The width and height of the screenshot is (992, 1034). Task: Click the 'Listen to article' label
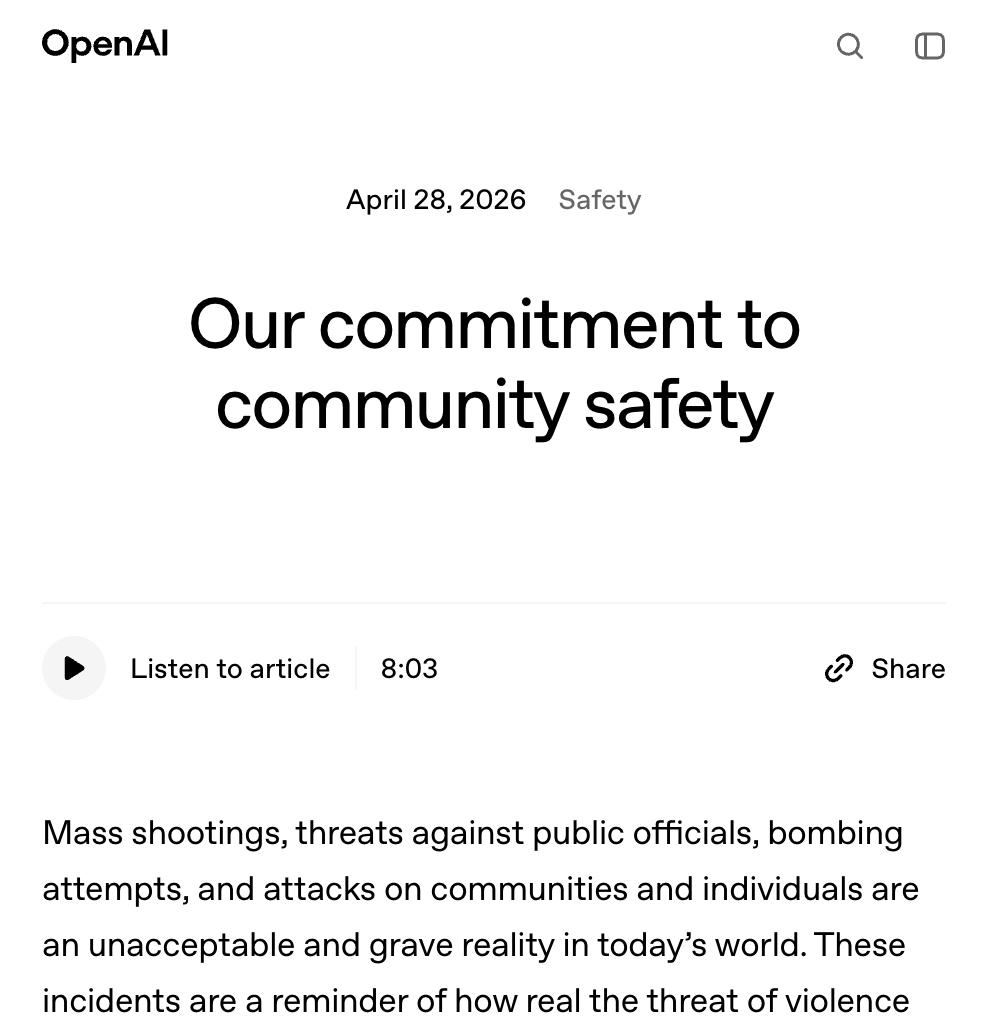230,669
